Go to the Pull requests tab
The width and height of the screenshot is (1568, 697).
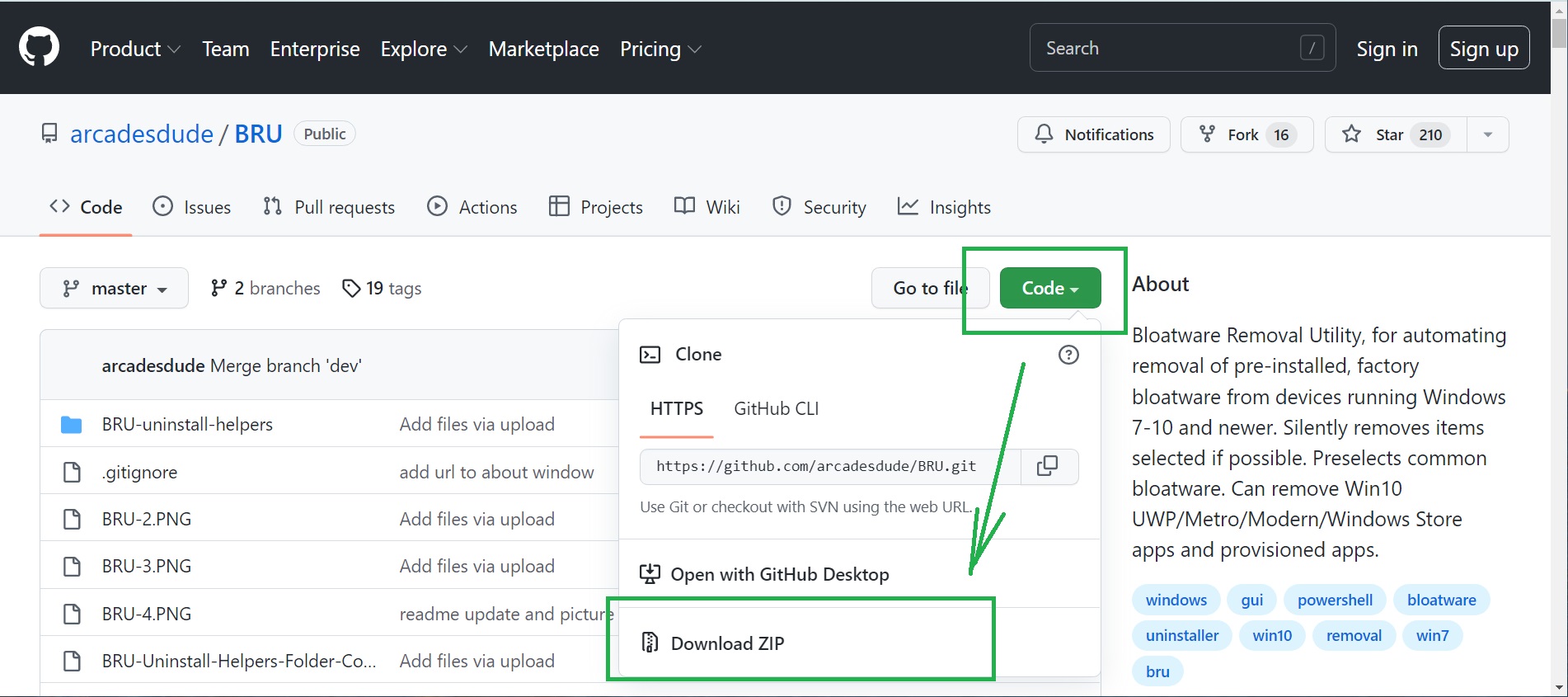click(x=329, y=207)
